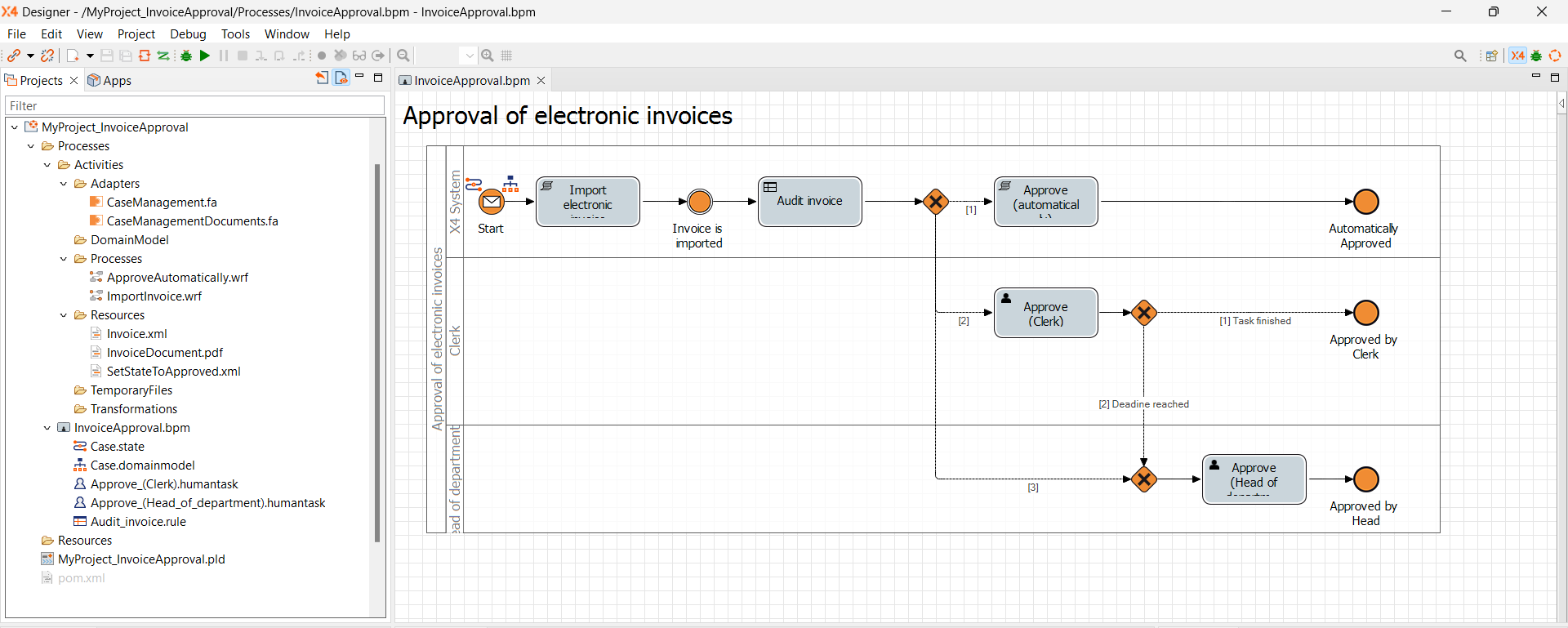Screen dimensions: 1568x628
Task: Click the zoom out magnifier icon
Action: [x=403, y=56]
